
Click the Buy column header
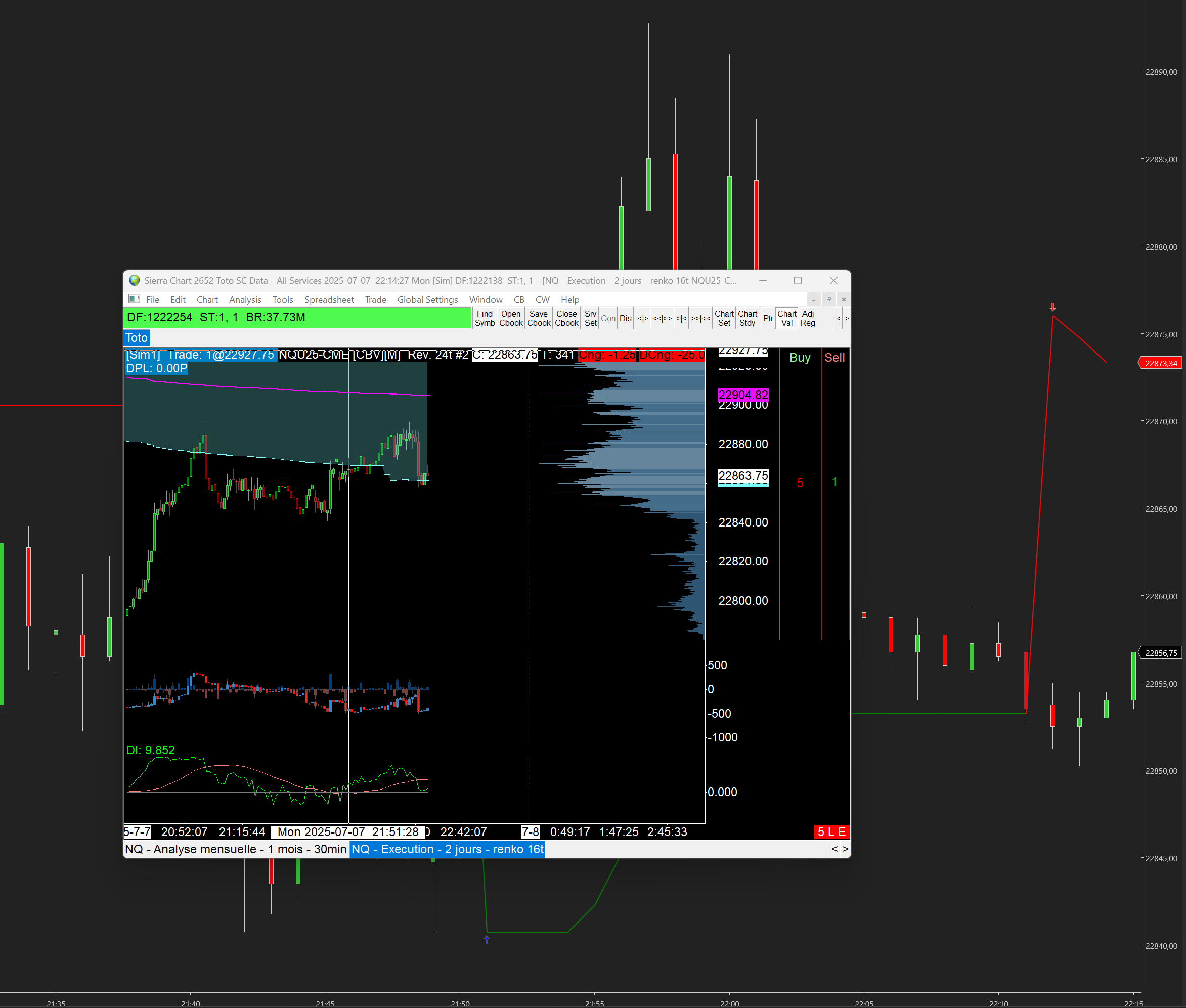[800, 358]
